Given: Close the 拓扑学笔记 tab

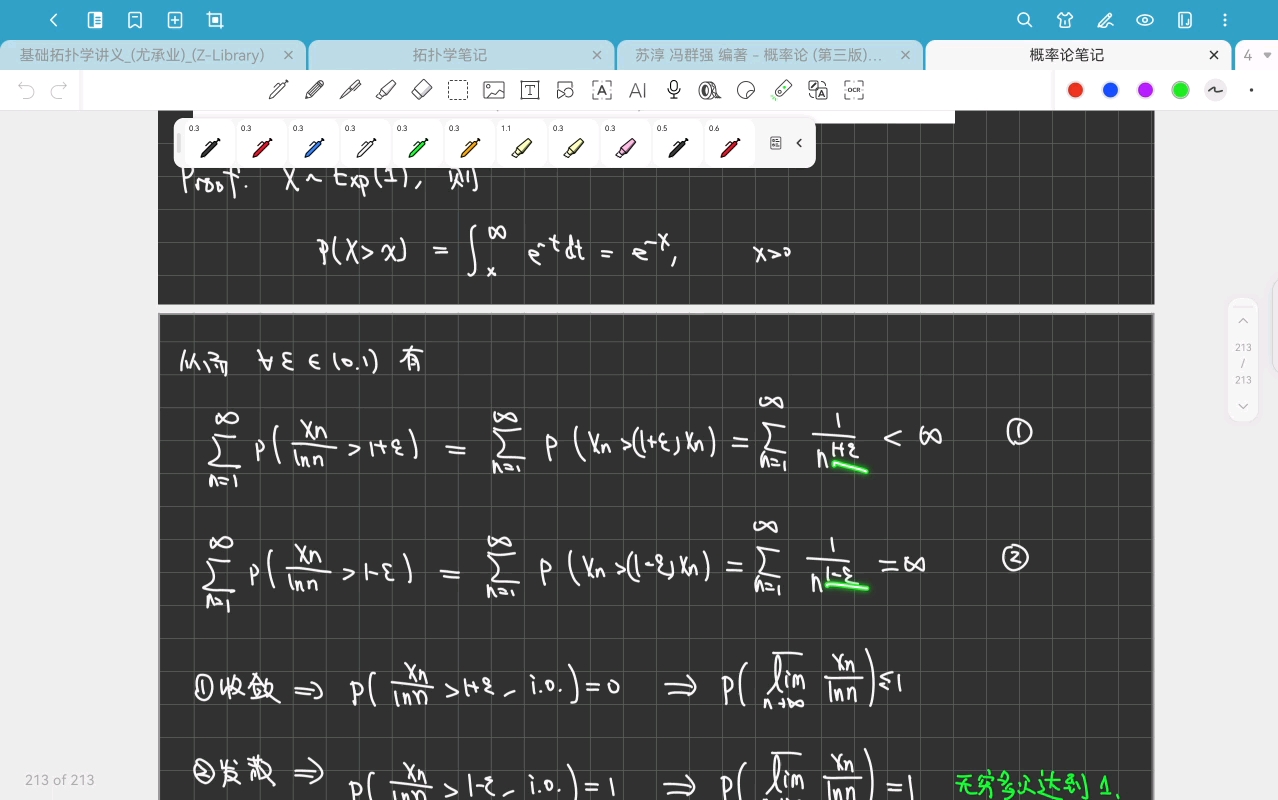Looking at the screenshot, I should pyautogui.click(x=597, y=55).
